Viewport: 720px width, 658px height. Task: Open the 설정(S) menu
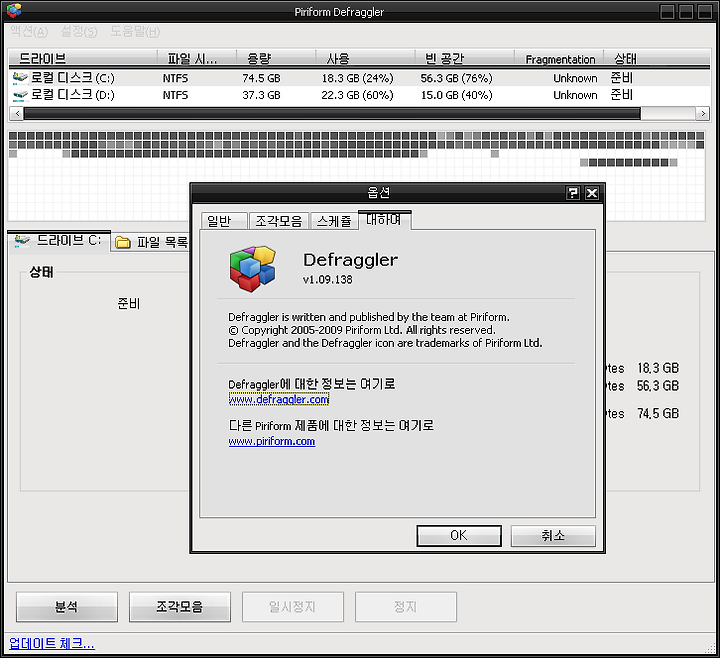[x=79, y=31]
